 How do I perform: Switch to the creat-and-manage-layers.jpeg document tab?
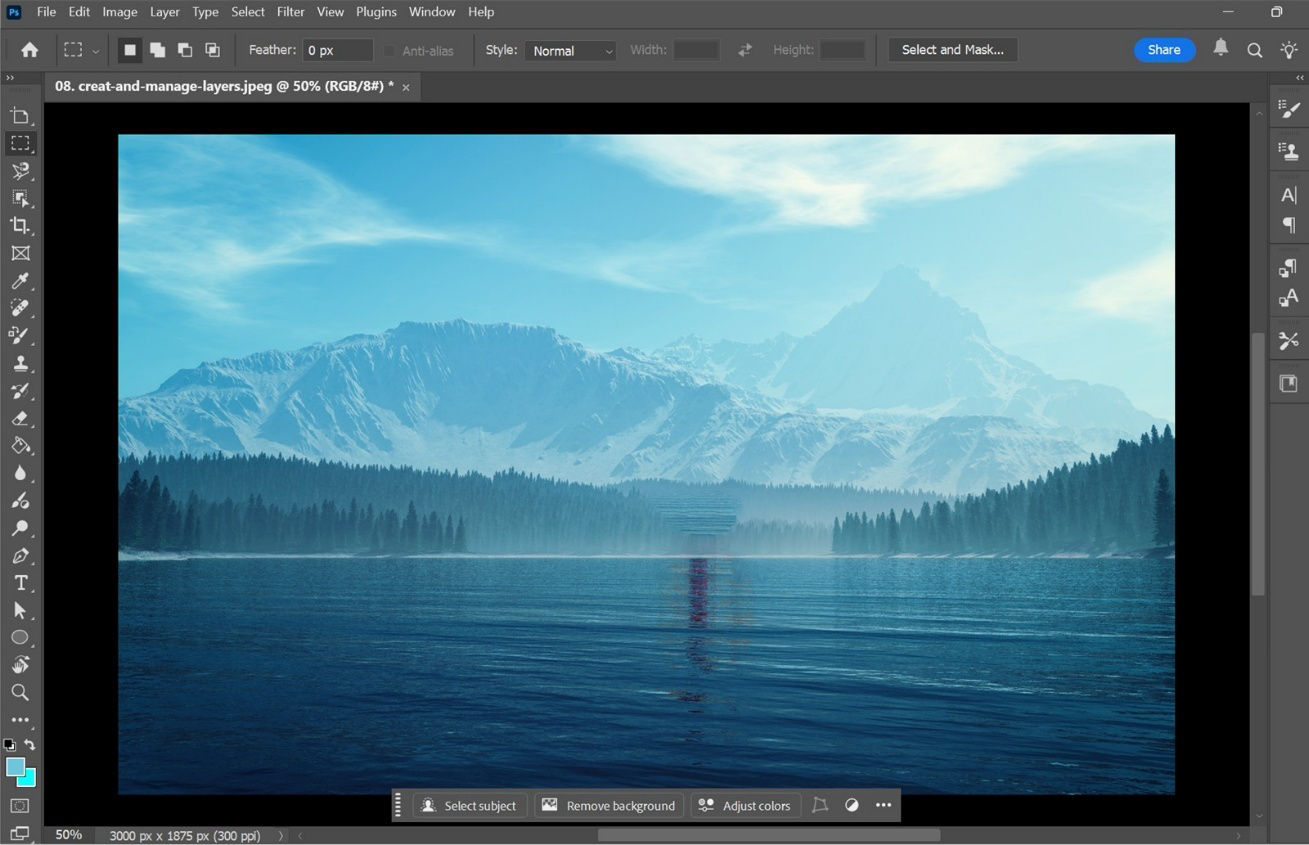[x=220, y=86]
